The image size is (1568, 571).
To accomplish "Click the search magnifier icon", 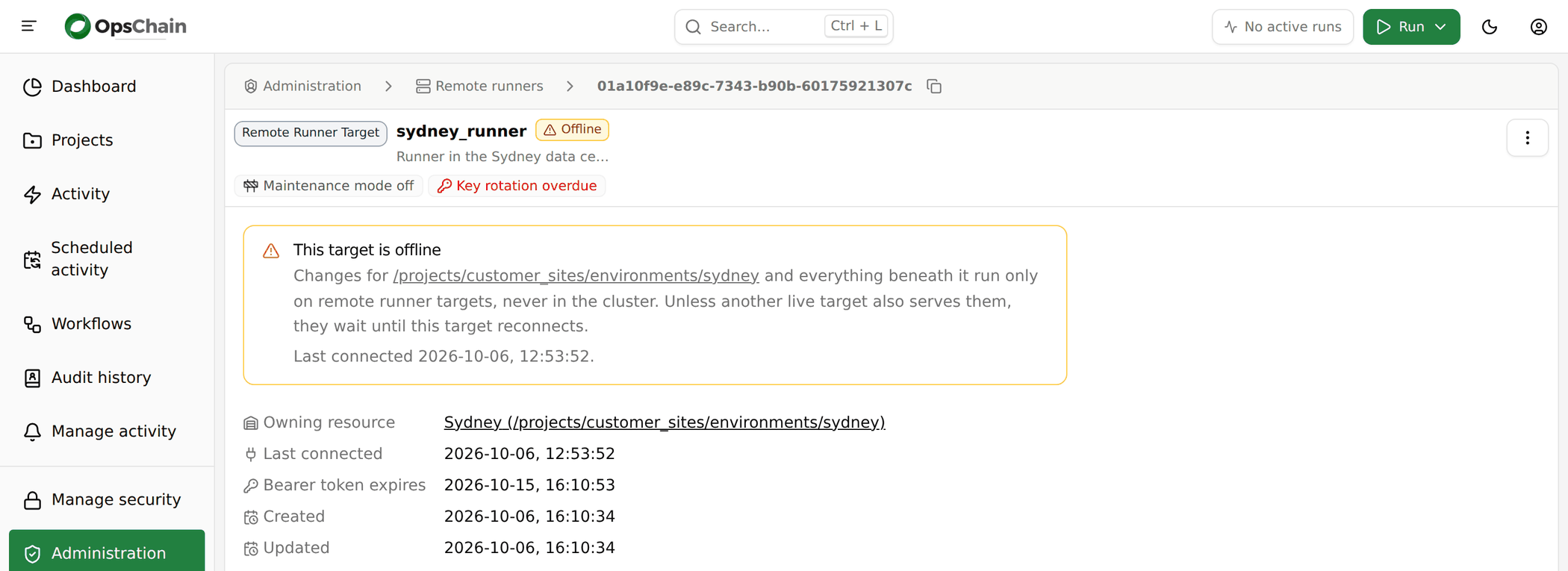I will coord(693,27).
